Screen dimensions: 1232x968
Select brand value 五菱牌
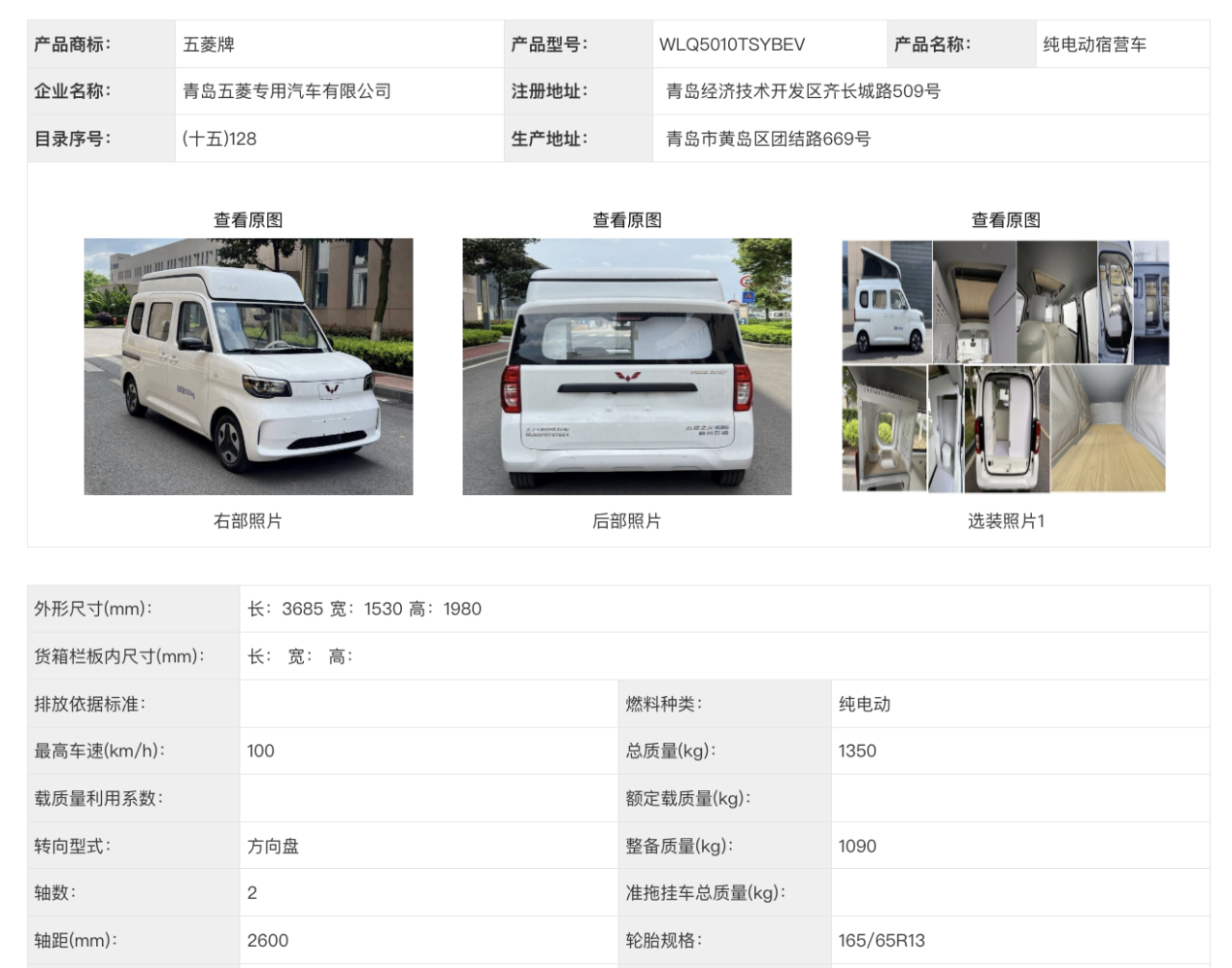[209, 45]
